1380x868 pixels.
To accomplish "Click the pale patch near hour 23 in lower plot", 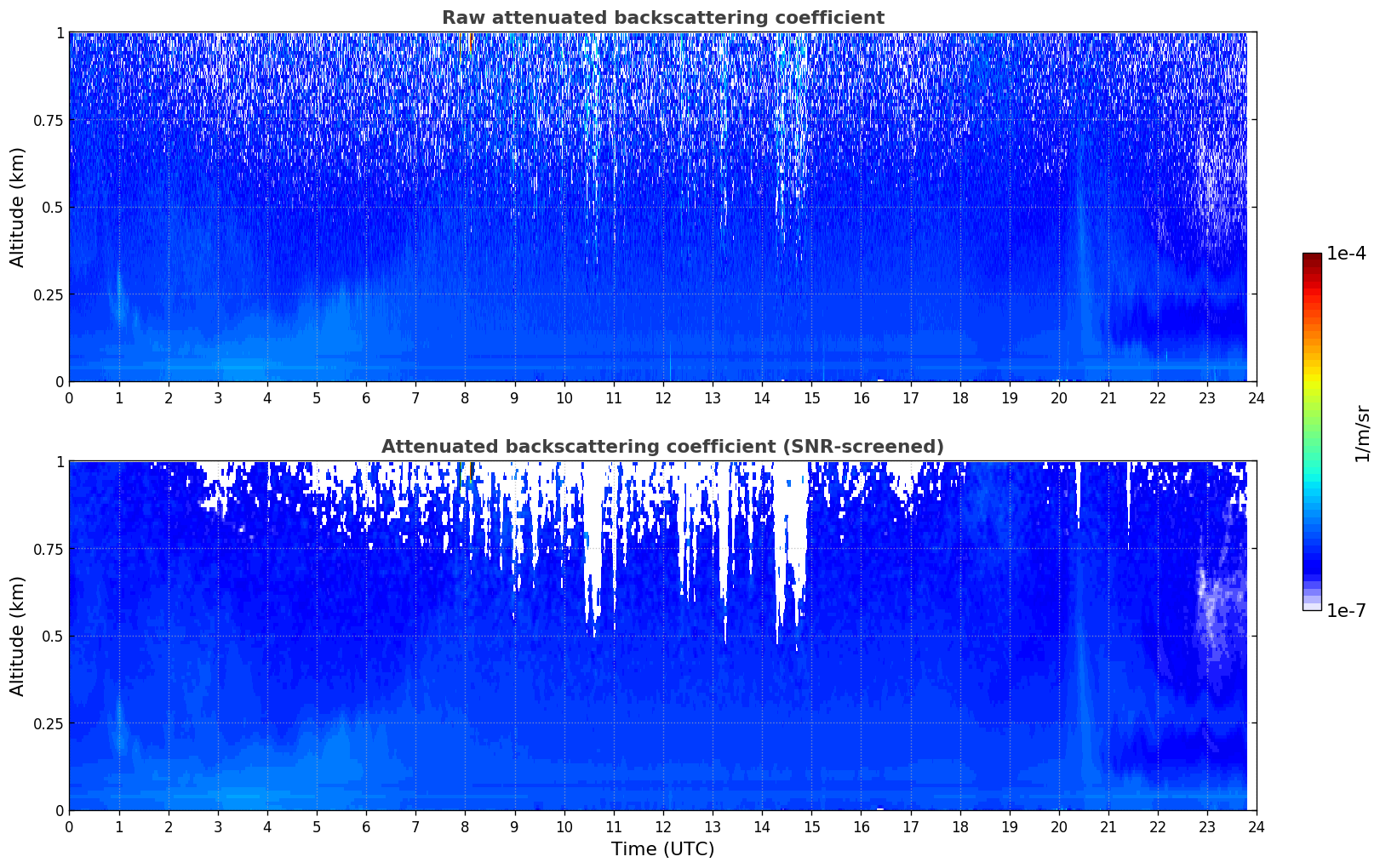I will pyautogui.click(x=1217, y=604).
